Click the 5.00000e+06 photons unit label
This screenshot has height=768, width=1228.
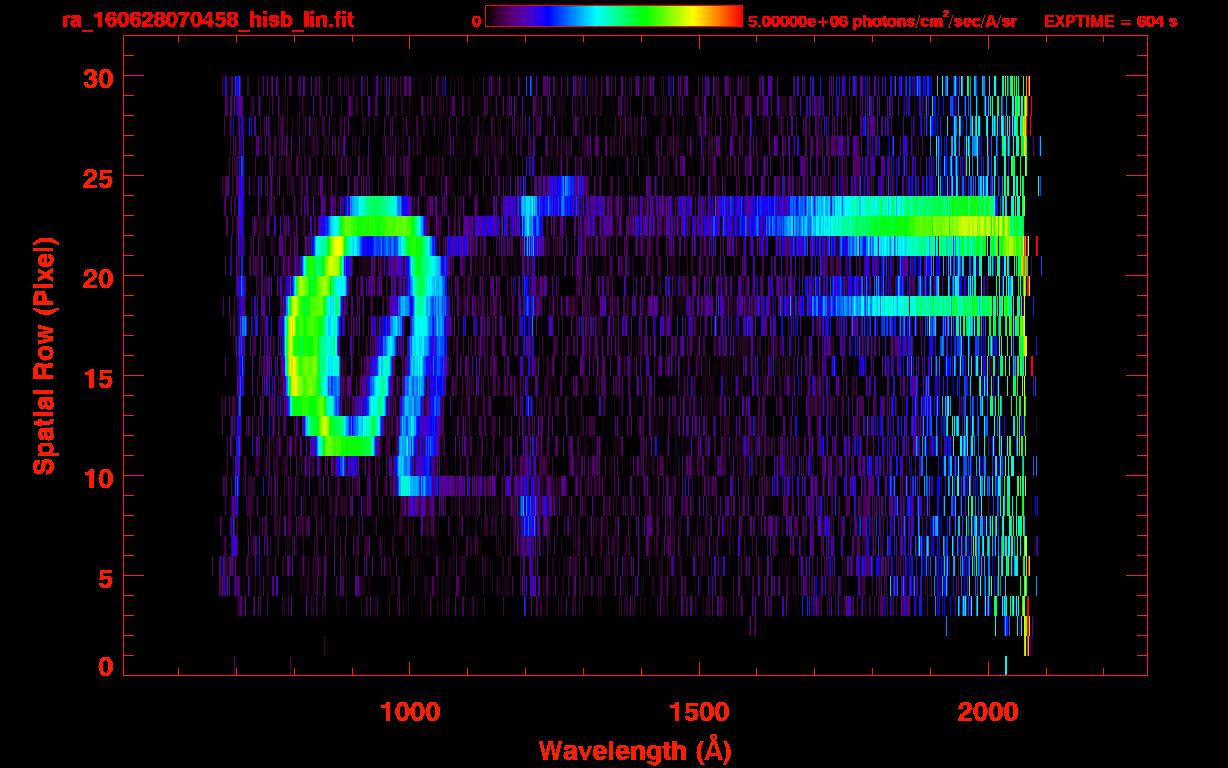pos(881,21)
